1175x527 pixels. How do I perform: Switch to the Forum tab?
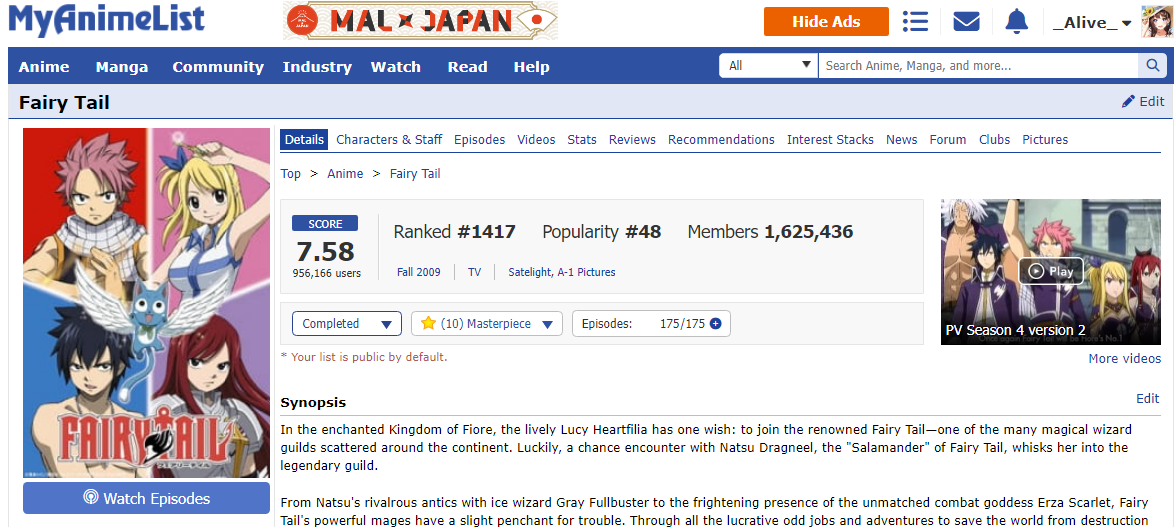tap(948, 139)
